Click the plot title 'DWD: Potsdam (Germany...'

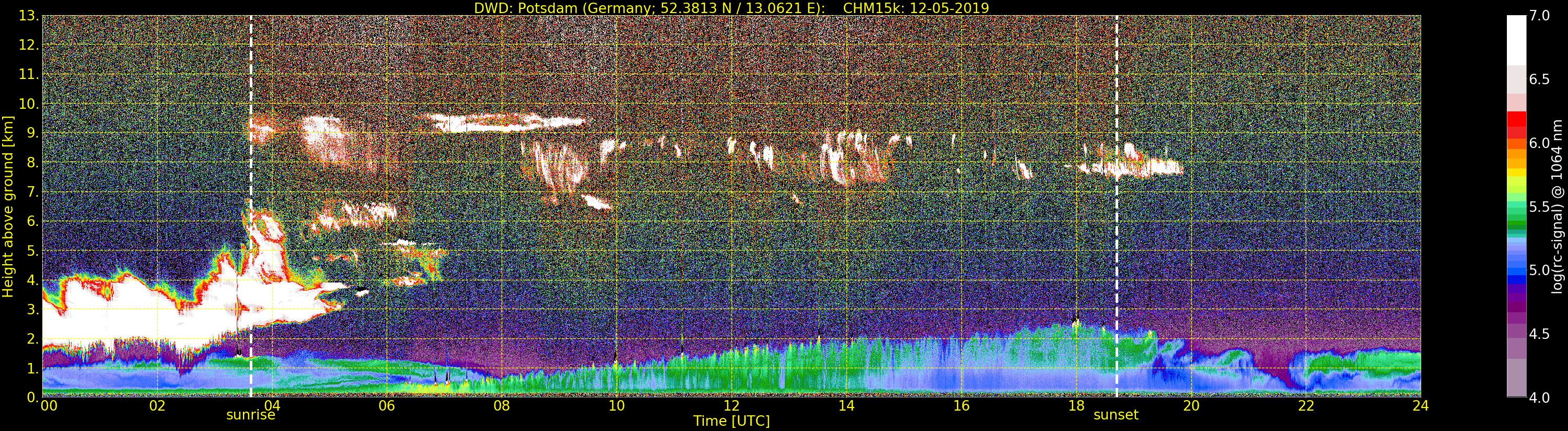pyautogui.click(x=731, y=8)
